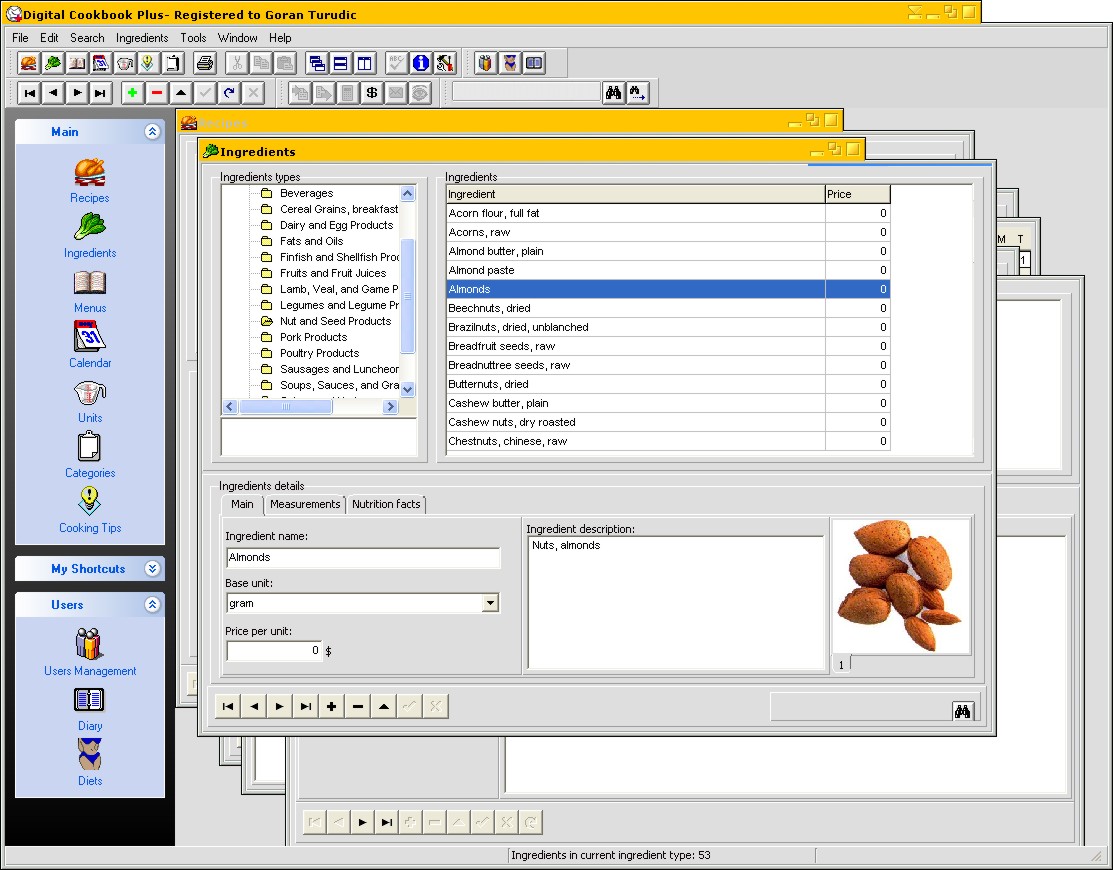Click the minus button in Ingredients window navigator

point(358,706)
